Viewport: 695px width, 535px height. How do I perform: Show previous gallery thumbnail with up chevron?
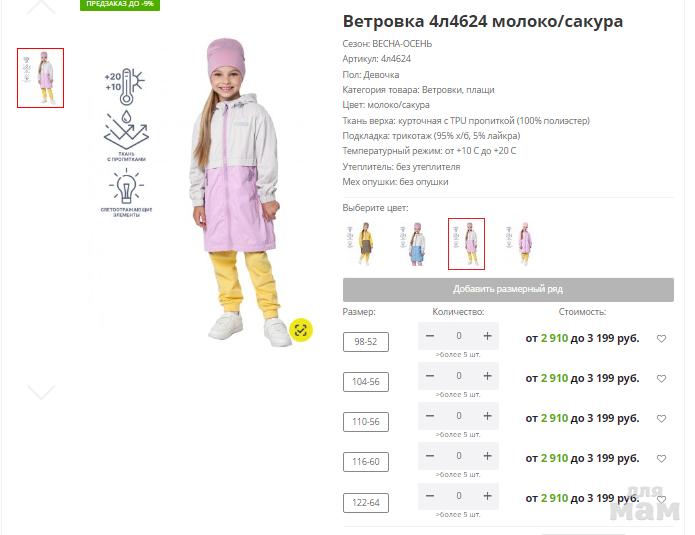pyautogui.click(x=41, y=6)
